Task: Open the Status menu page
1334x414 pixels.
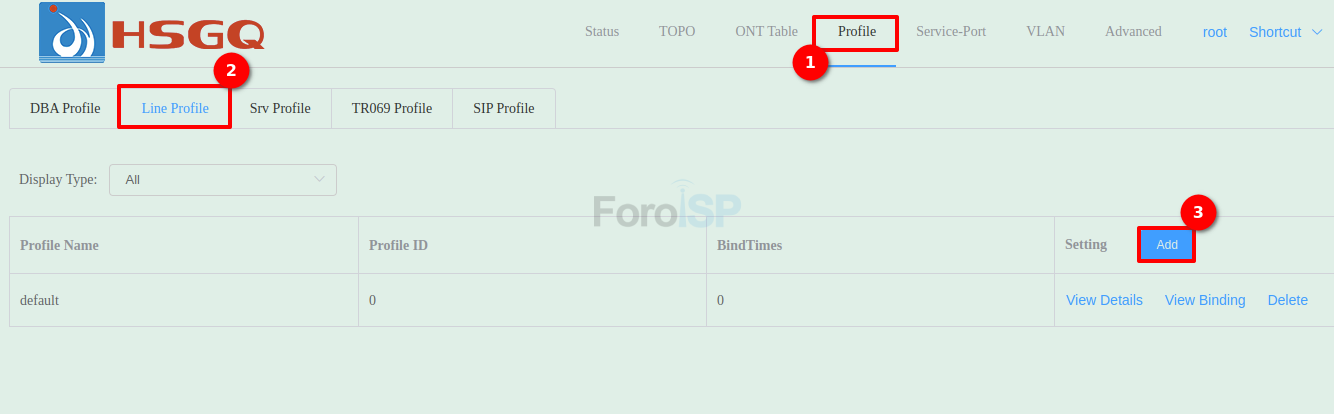Action: pos(602,32)
